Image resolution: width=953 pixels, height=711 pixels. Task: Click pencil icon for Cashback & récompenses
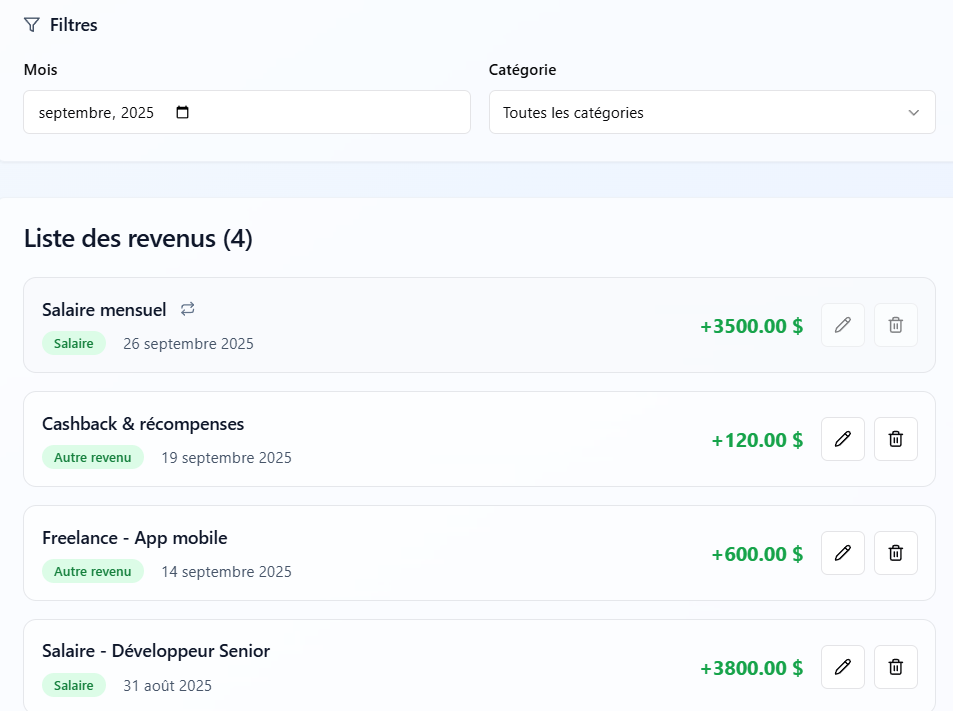(842, 439)
